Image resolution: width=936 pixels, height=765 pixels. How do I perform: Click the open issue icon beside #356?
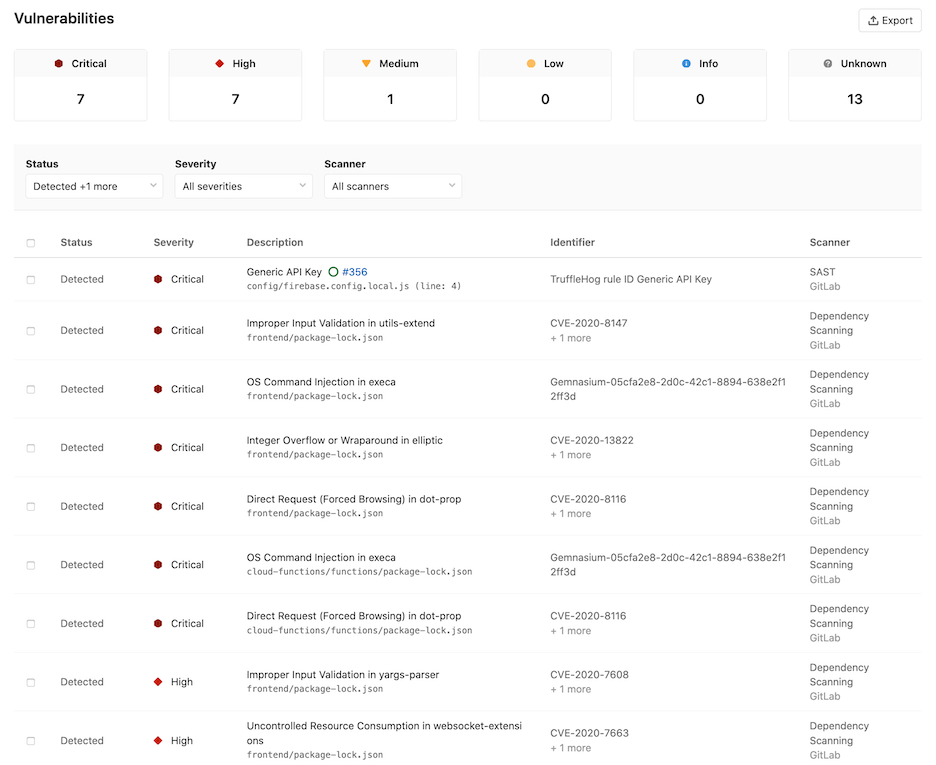[333, 272]
